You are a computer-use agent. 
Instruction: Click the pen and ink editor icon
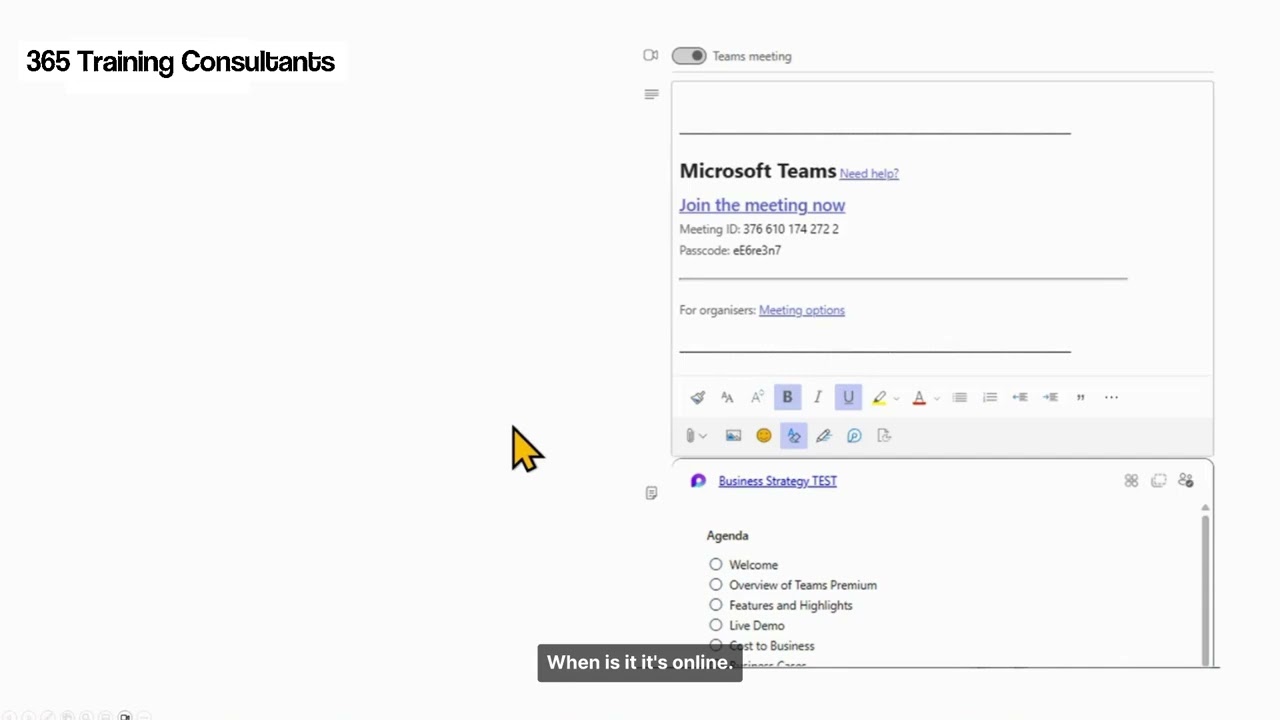tap(823, 435)
